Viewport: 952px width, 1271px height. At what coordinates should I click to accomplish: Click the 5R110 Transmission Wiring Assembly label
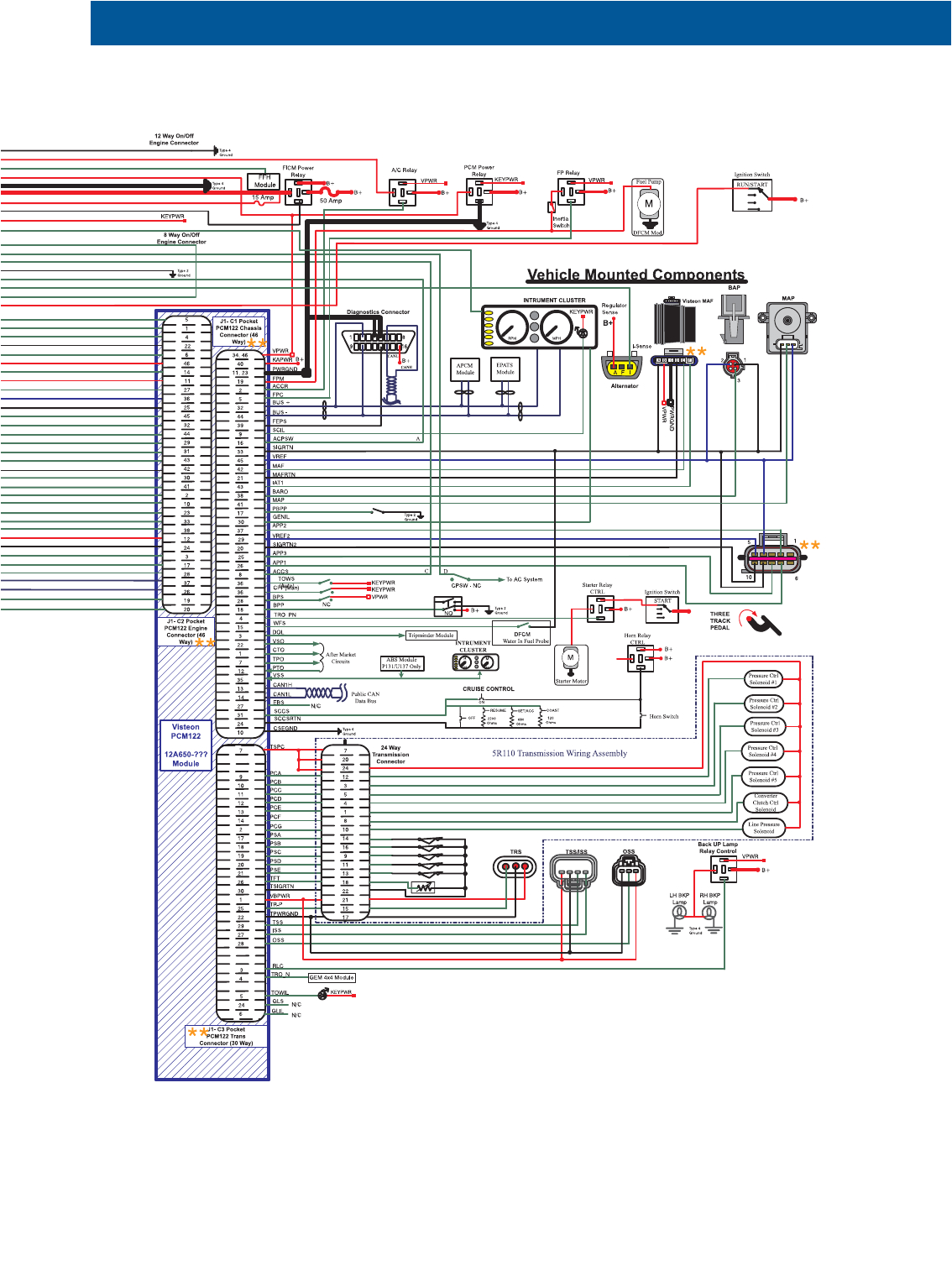559,753
